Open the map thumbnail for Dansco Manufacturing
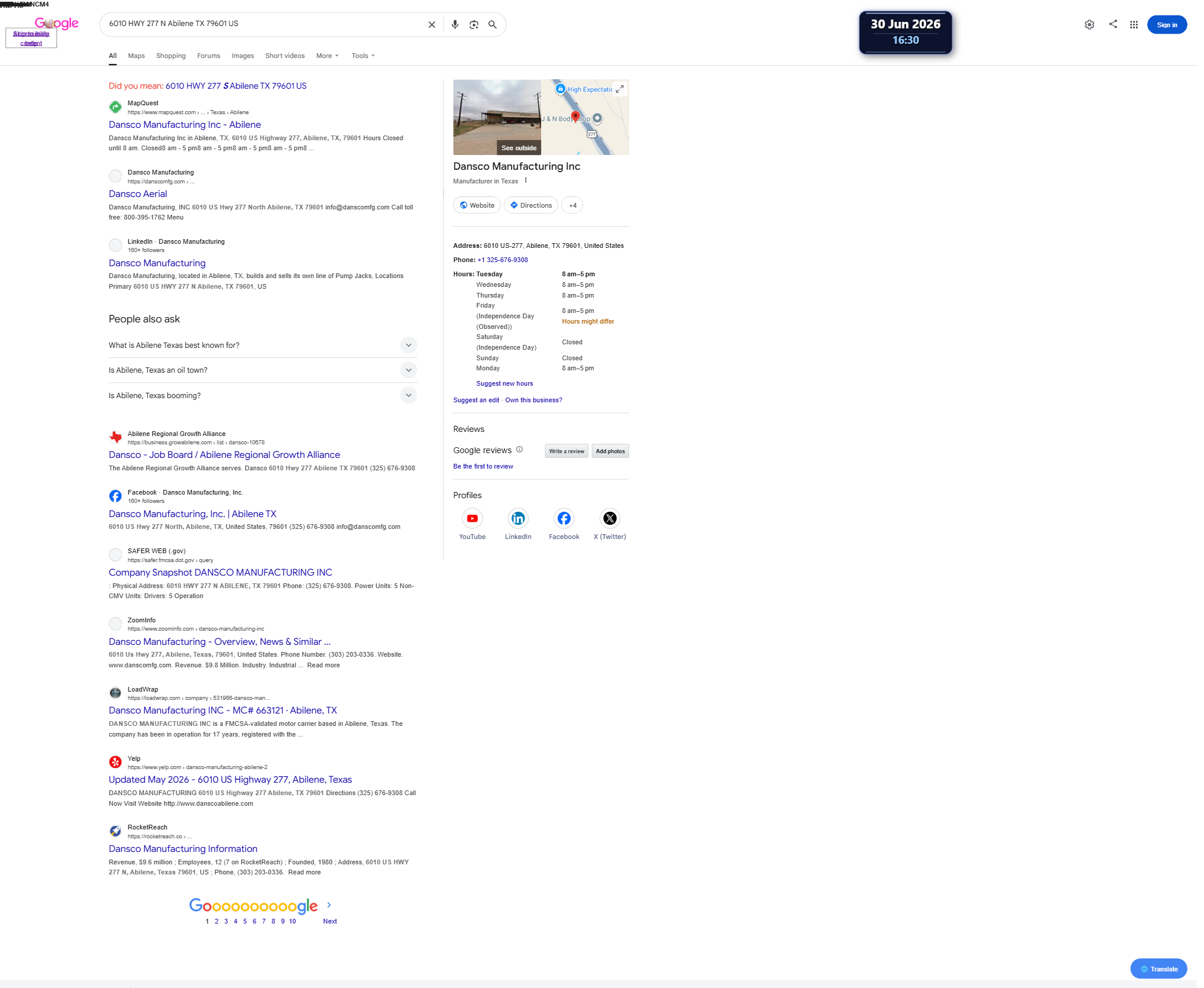Screen dimensions: 1204x988 [585, 117]
